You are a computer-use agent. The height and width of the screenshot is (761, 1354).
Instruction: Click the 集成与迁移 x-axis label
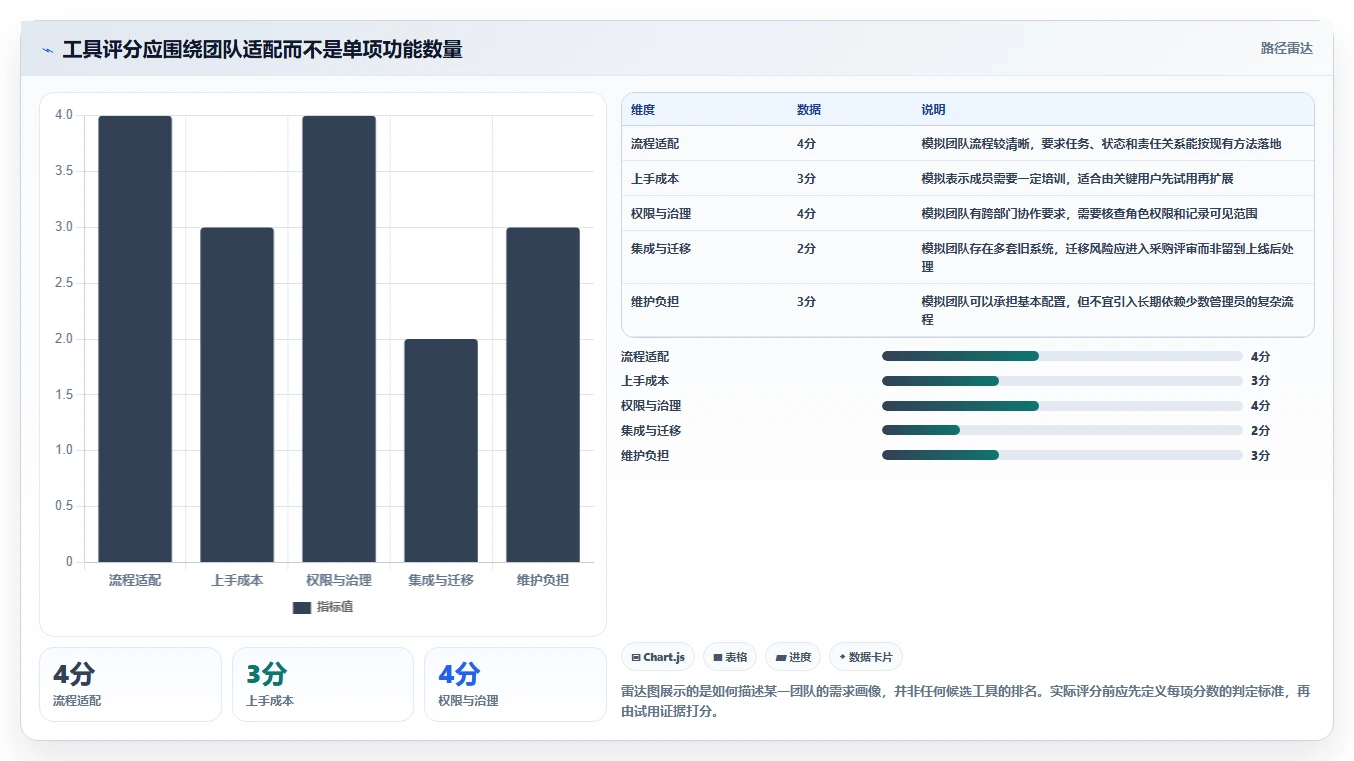(441, 580)
